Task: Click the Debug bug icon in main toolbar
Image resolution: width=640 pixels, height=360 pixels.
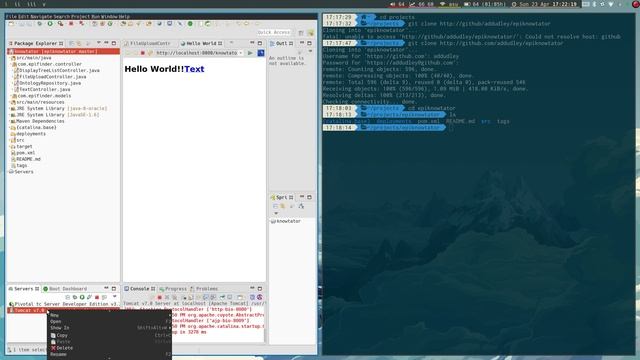Action: pos(40,24)
